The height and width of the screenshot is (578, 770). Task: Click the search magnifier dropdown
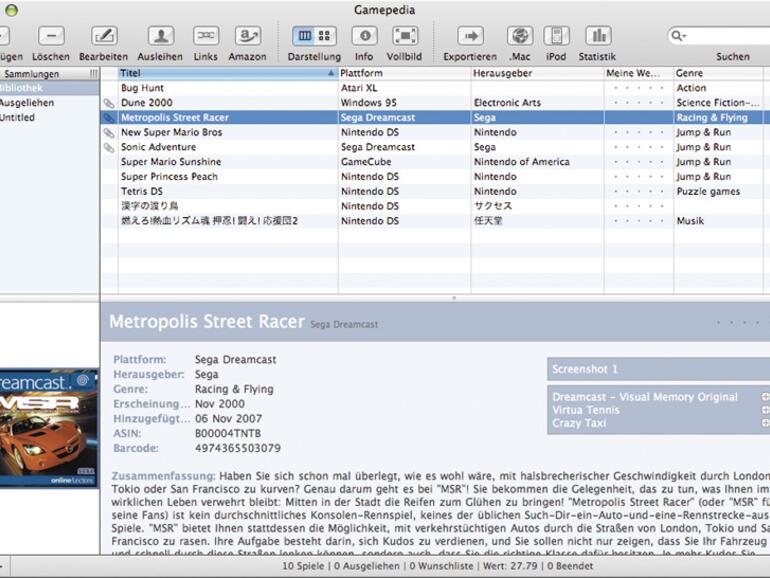point(678,36)
